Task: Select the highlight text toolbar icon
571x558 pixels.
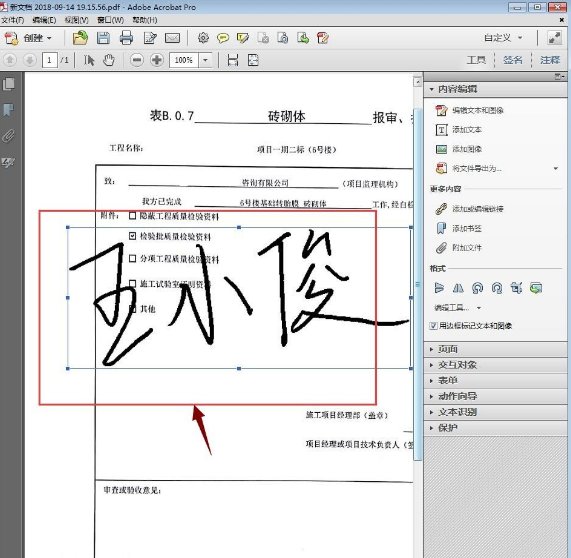Action: (243, 38)
